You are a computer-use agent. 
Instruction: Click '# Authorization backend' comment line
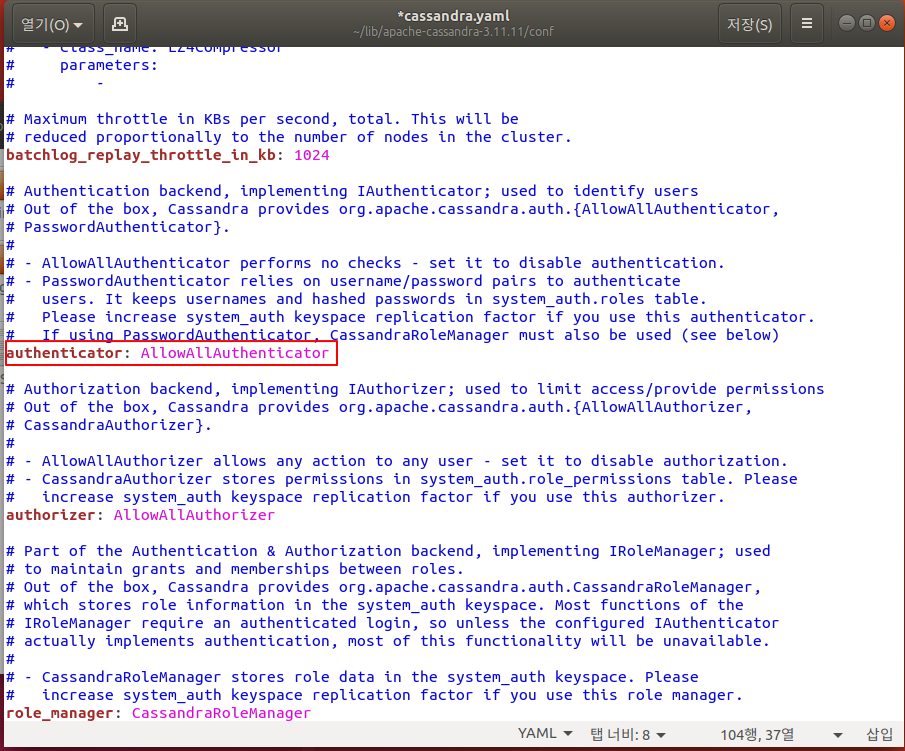coord(415,388)
